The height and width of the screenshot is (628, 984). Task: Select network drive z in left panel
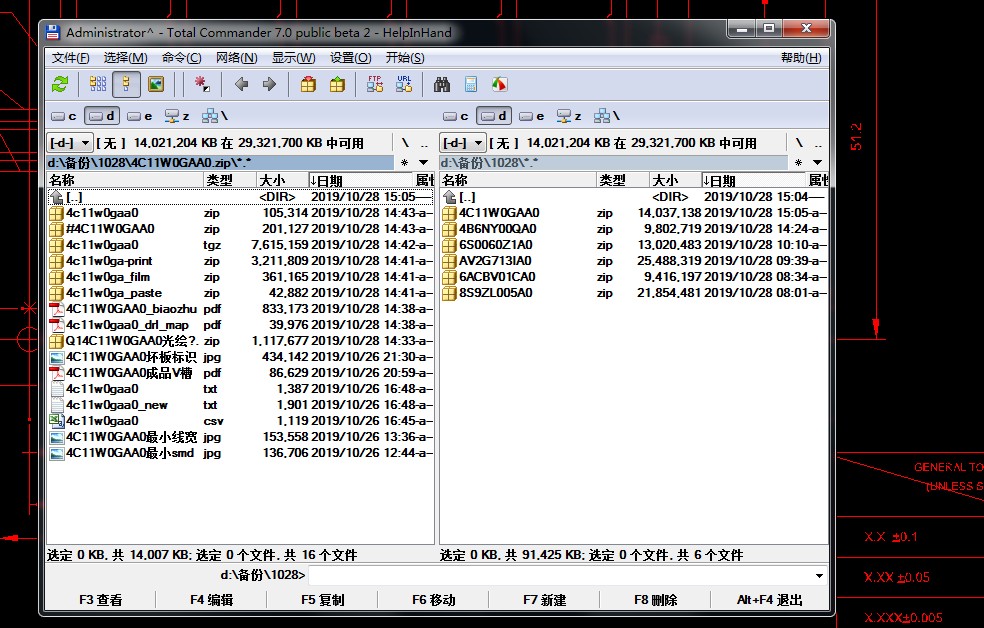coord(177,116)
